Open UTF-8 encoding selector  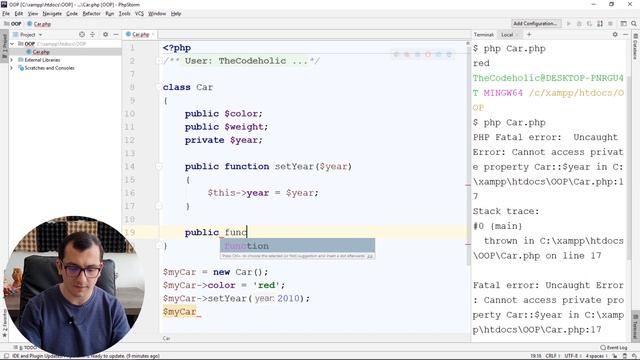click(573, 356)
